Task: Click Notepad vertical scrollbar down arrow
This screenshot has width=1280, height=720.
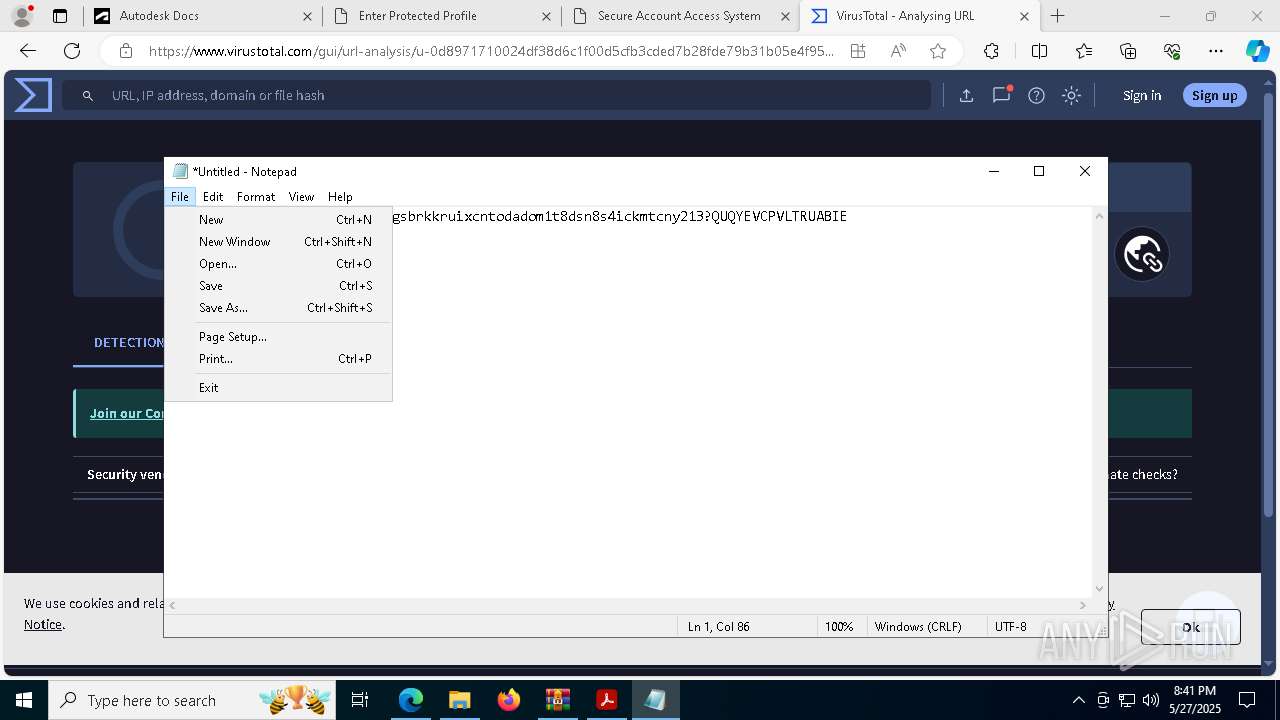Action: tap(1100, 589)
